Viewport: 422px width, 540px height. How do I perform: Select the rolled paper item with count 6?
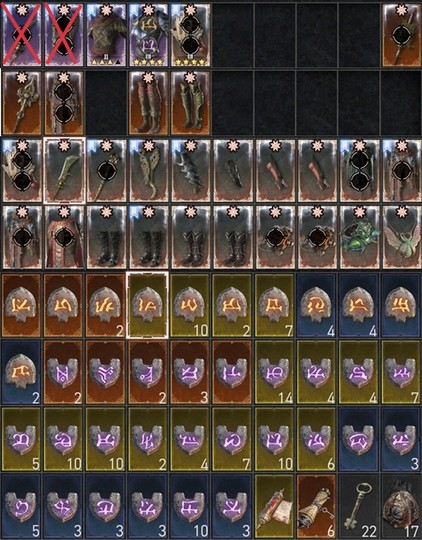(317, 506)
